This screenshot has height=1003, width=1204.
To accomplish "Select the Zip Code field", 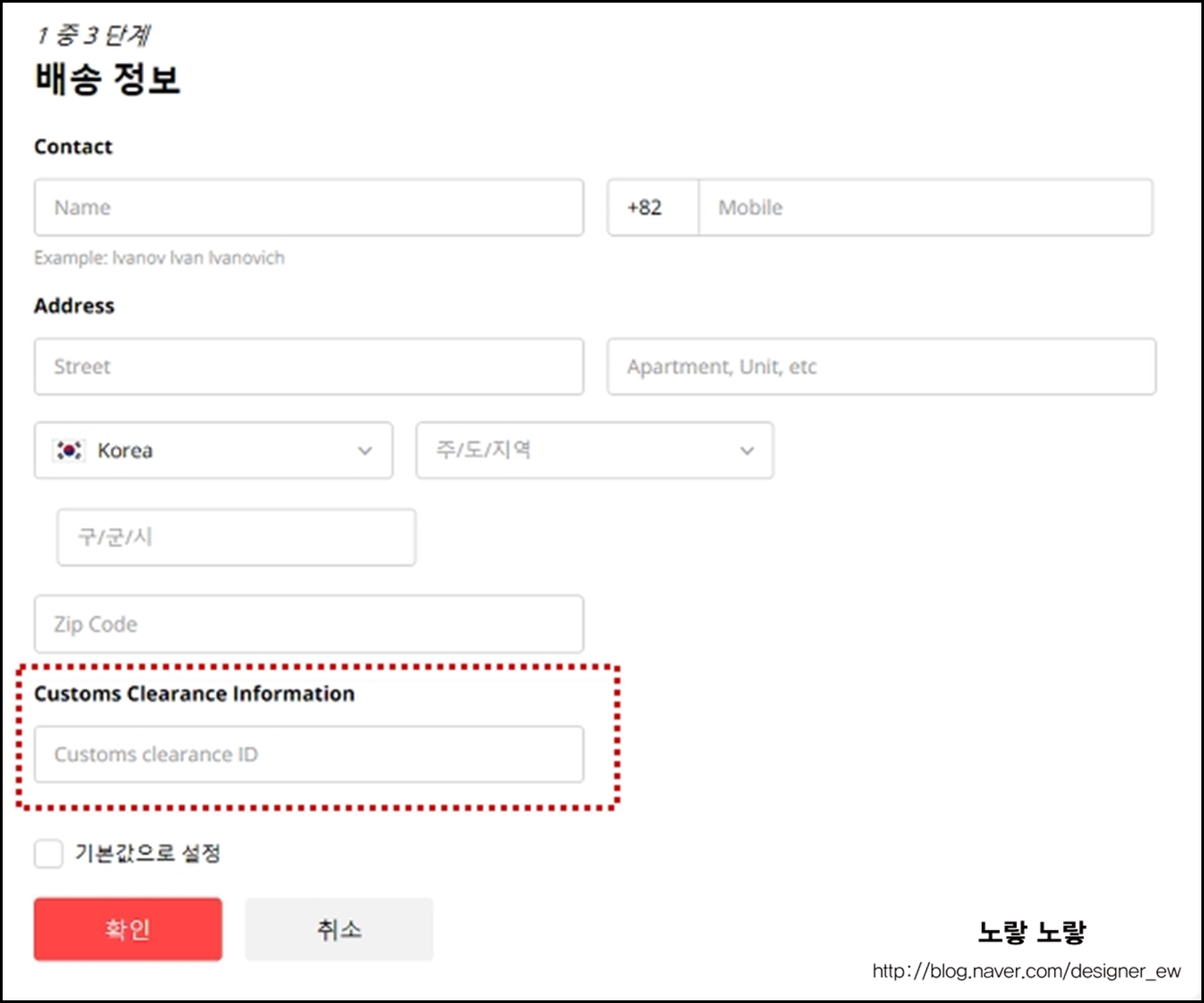I will pos(308,624).
